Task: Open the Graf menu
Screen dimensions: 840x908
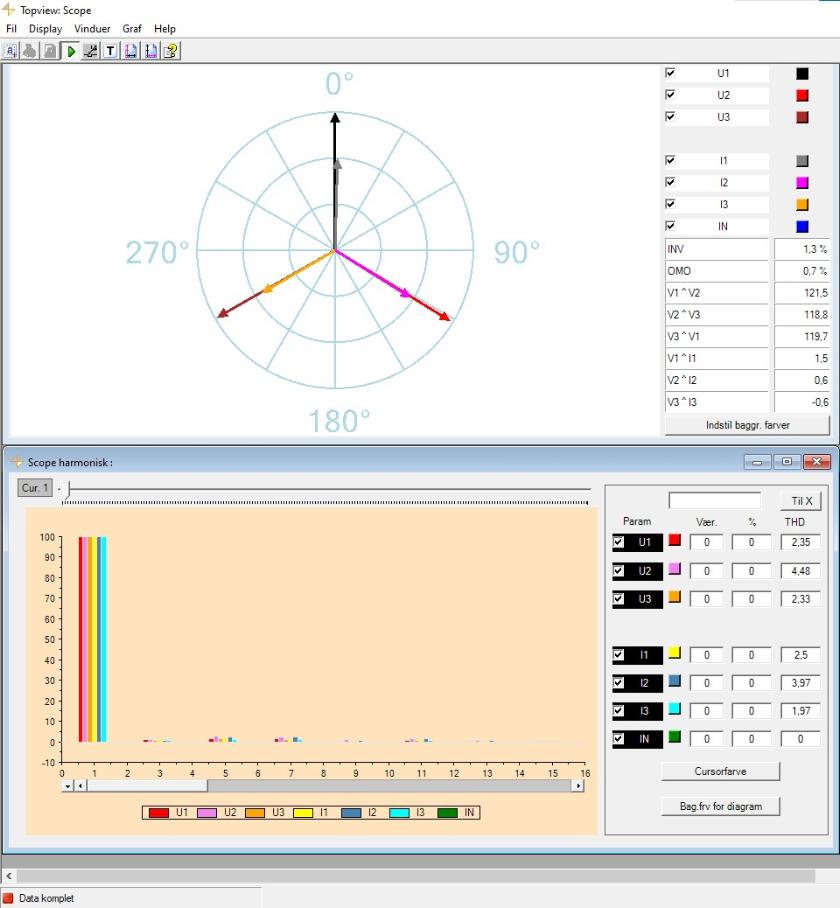Action: pos(132,28)
